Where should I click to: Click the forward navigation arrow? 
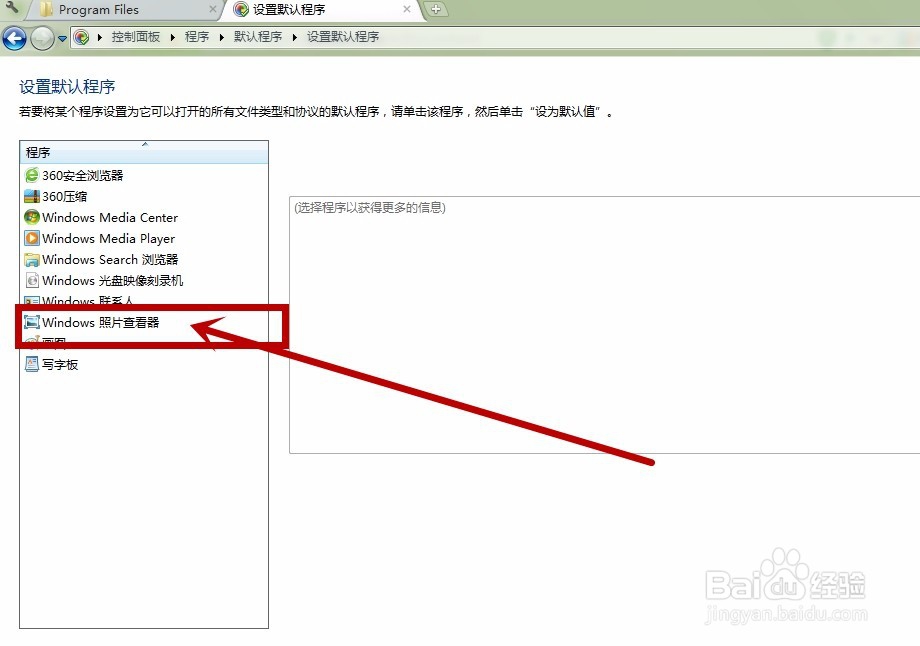click(x=41, y=37)
